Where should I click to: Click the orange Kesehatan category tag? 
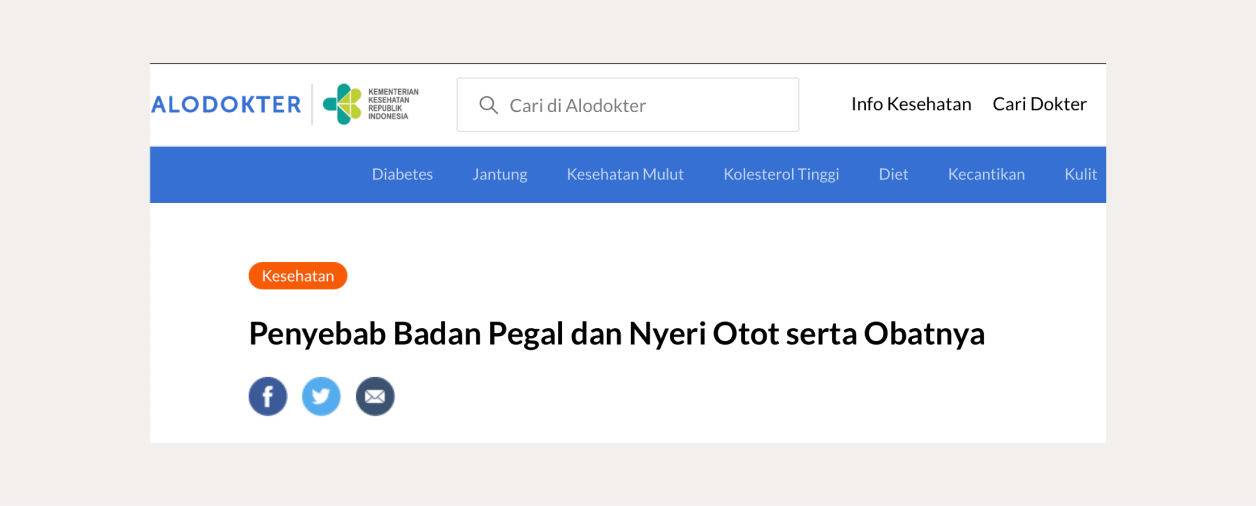point(298,276)
